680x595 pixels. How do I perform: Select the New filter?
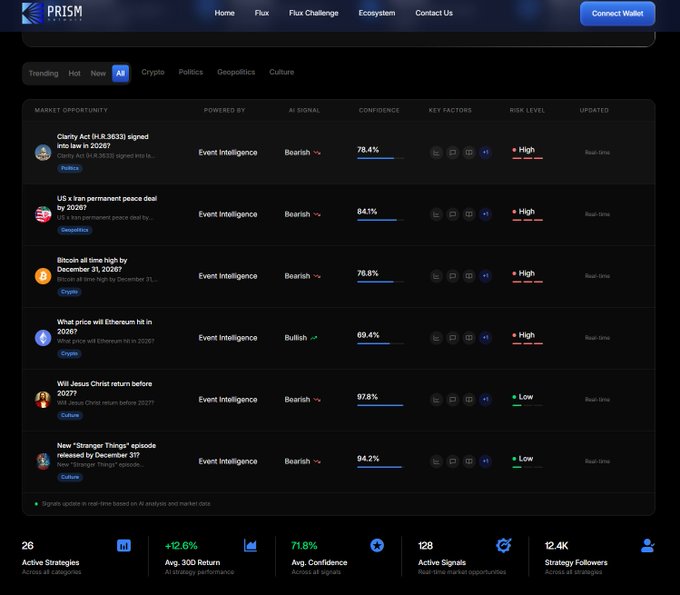tap(98, 73)
